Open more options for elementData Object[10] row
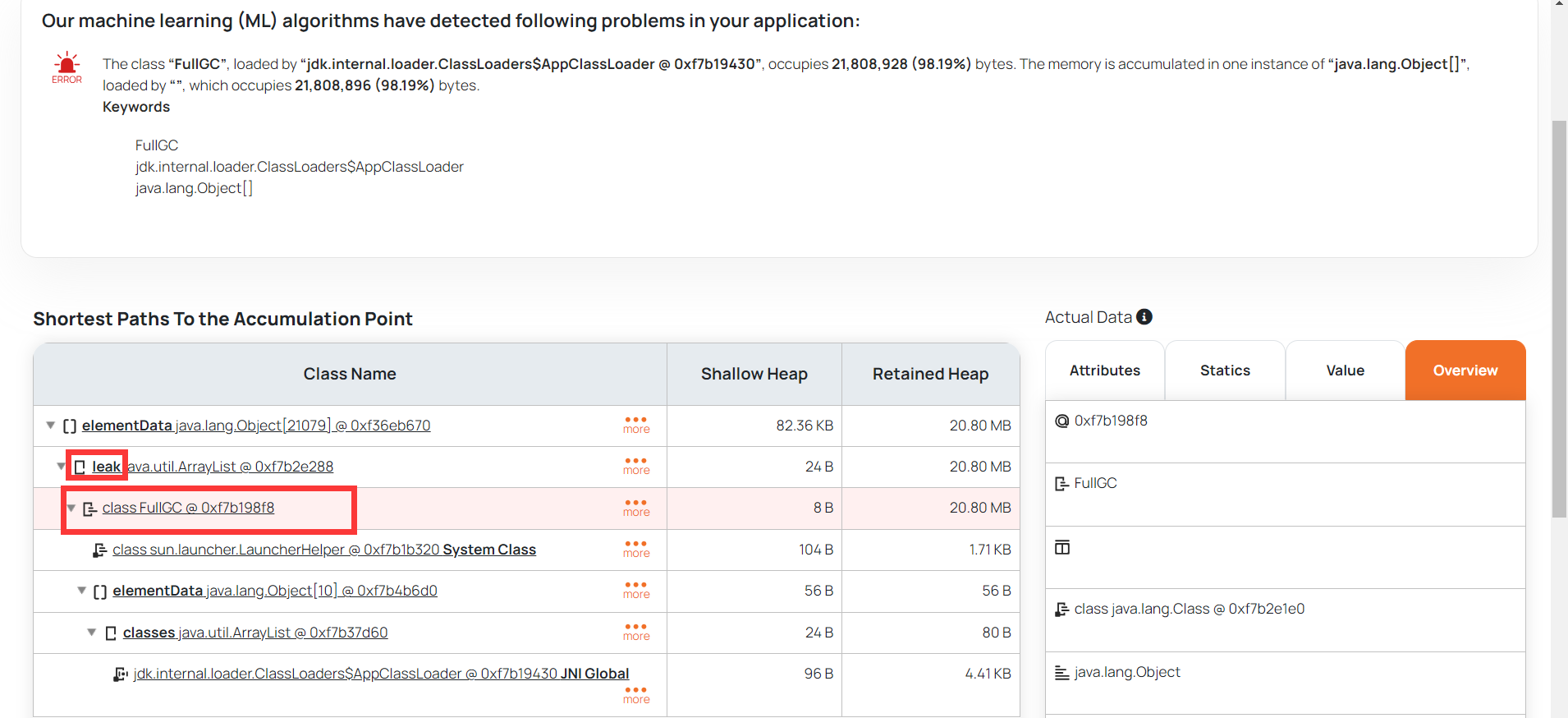 (636, 590)
